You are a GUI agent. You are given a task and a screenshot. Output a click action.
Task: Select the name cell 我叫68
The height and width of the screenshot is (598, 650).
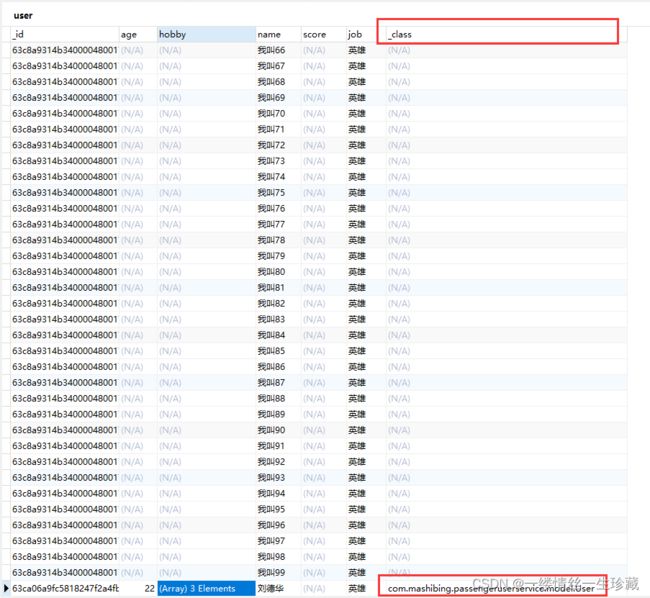[x=278, y=82]
